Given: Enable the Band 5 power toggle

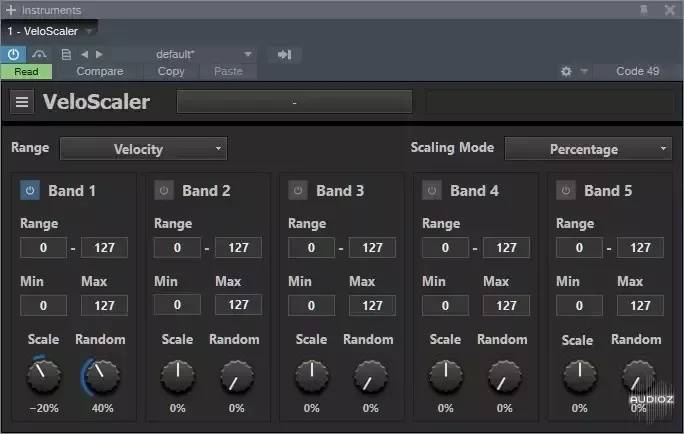Looking at the screenshot, I should (565, 191).
